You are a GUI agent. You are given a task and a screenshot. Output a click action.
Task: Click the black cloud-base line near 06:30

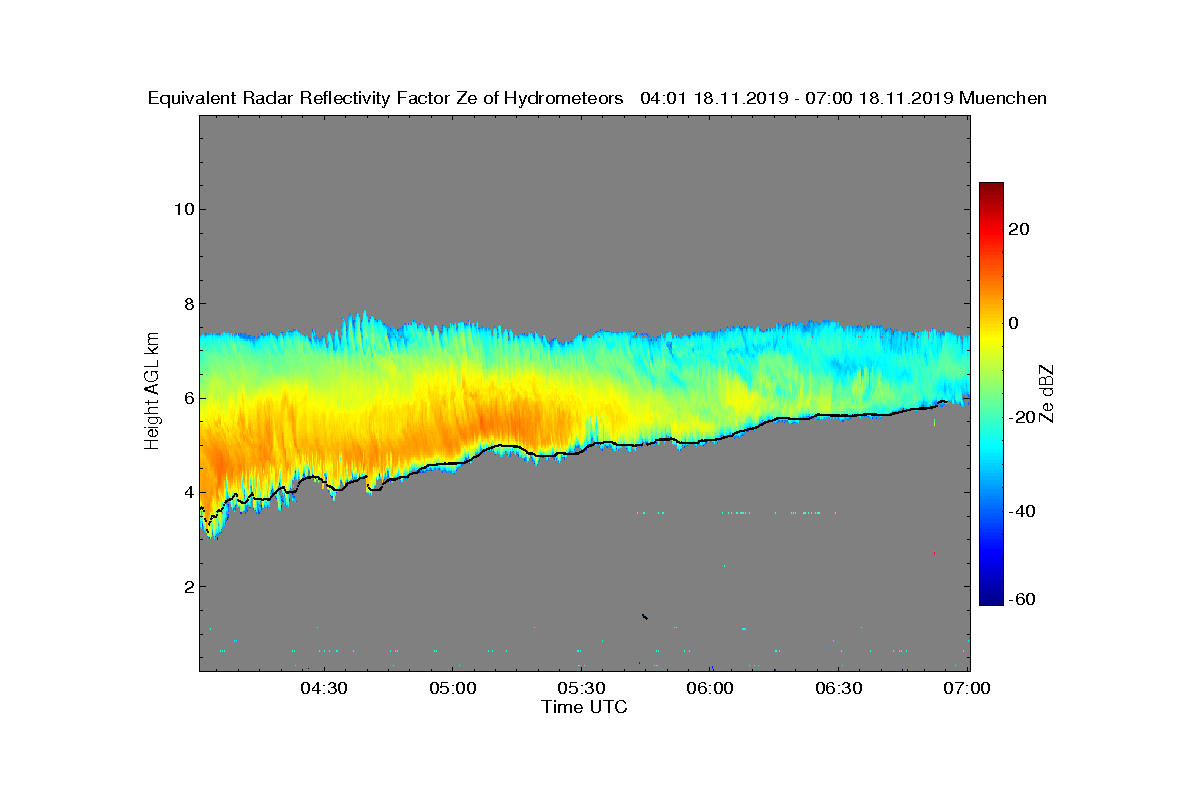pos(840,414)
